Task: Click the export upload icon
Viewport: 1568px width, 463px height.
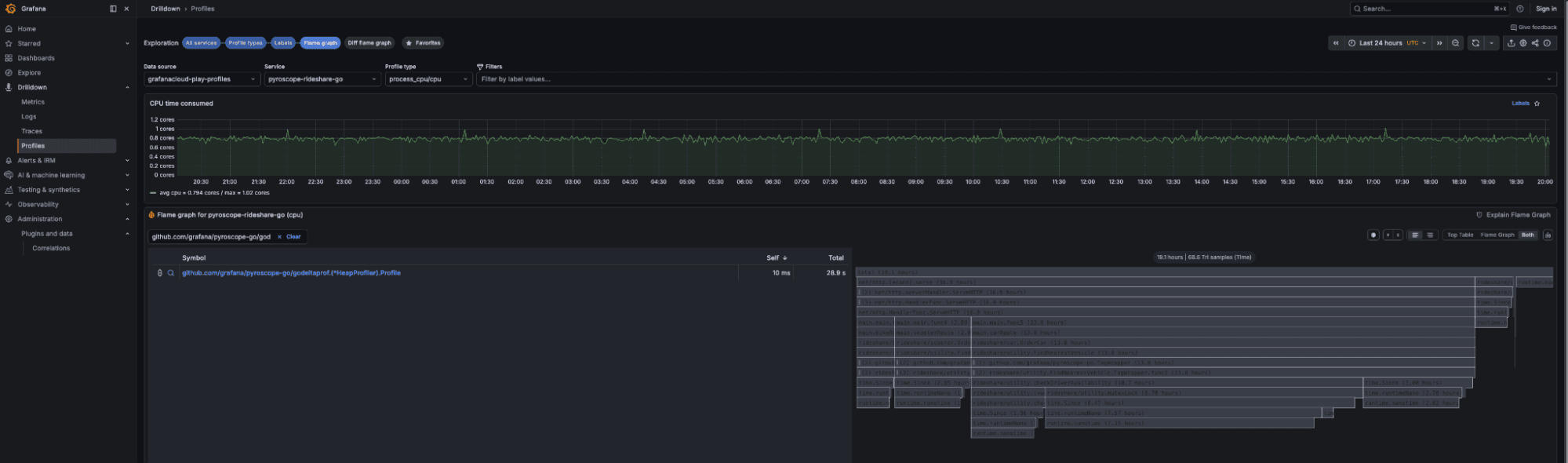Action: [x=1511, y=43]
